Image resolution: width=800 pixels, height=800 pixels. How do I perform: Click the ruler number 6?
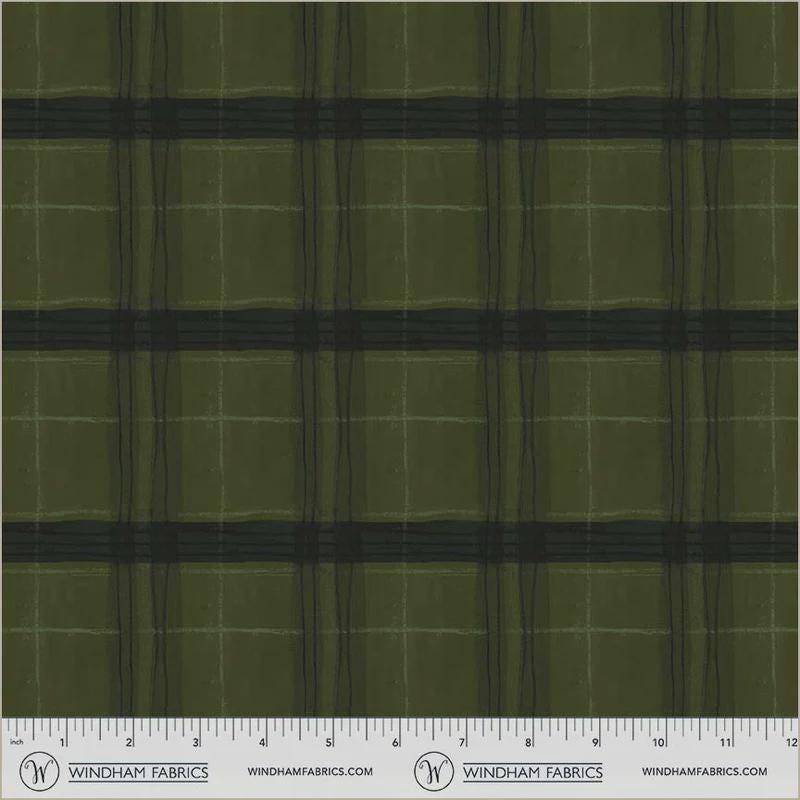pyautogui.click(x=395, y=743)
